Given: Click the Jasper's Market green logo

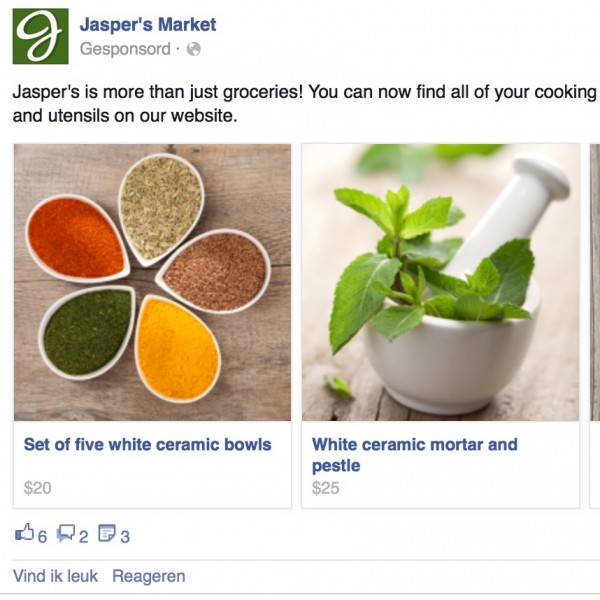Looking at the screenshot, I should 41,36.
